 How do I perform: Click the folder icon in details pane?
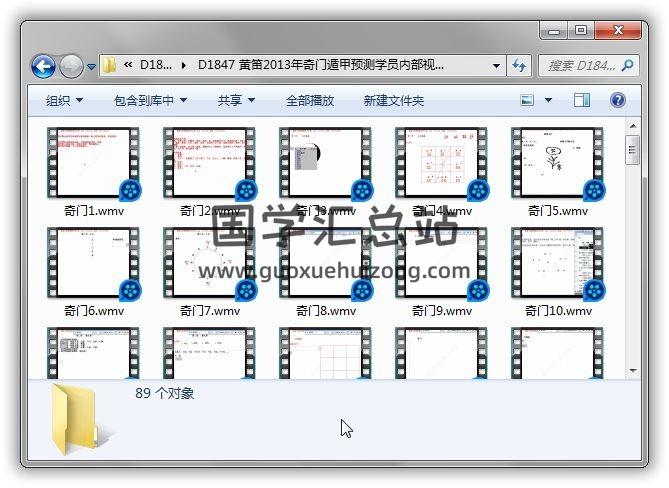(x=81, y=419)
